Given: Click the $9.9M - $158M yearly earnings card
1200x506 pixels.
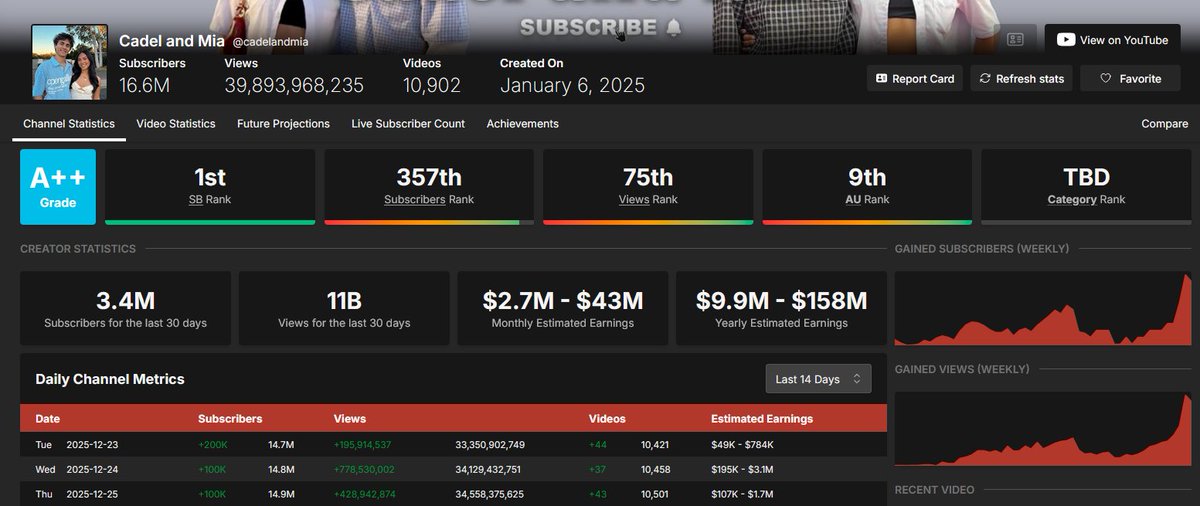Looking at the screenshot, I should click(781, 308).
